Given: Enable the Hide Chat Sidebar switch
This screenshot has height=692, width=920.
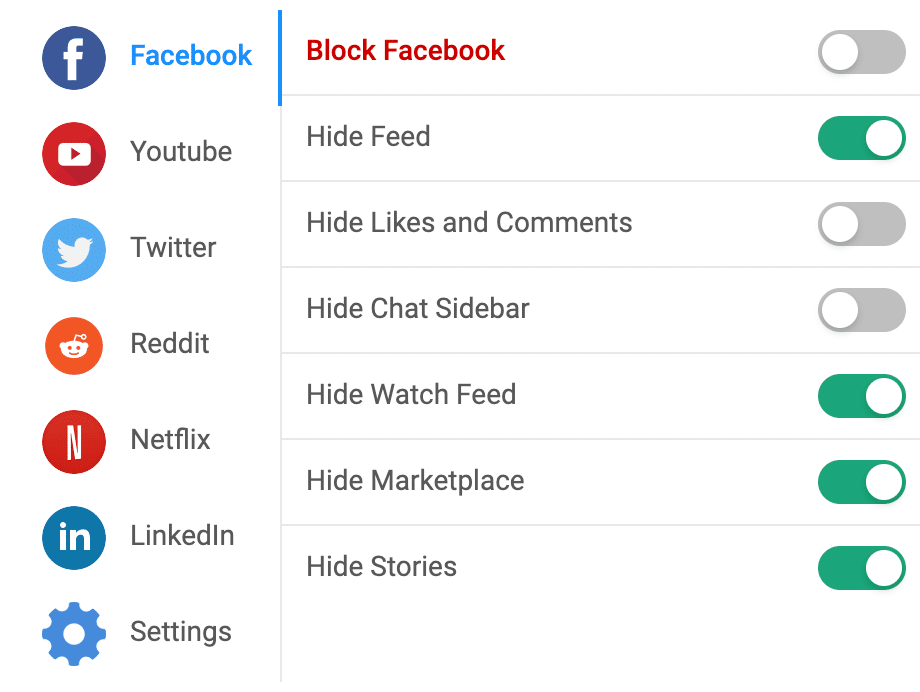Looking at the screenshot, I should coord(861,310).
